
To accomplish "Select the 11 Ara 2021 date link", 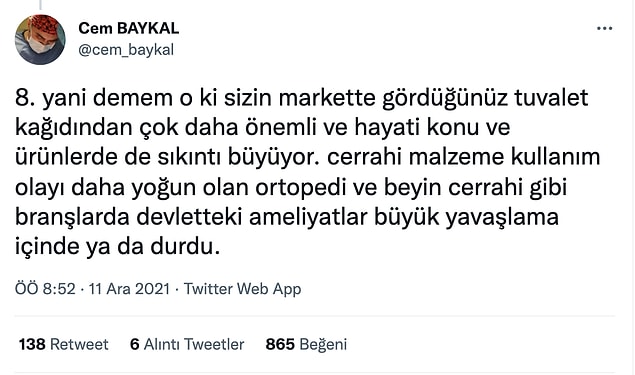I will point(129,289).
